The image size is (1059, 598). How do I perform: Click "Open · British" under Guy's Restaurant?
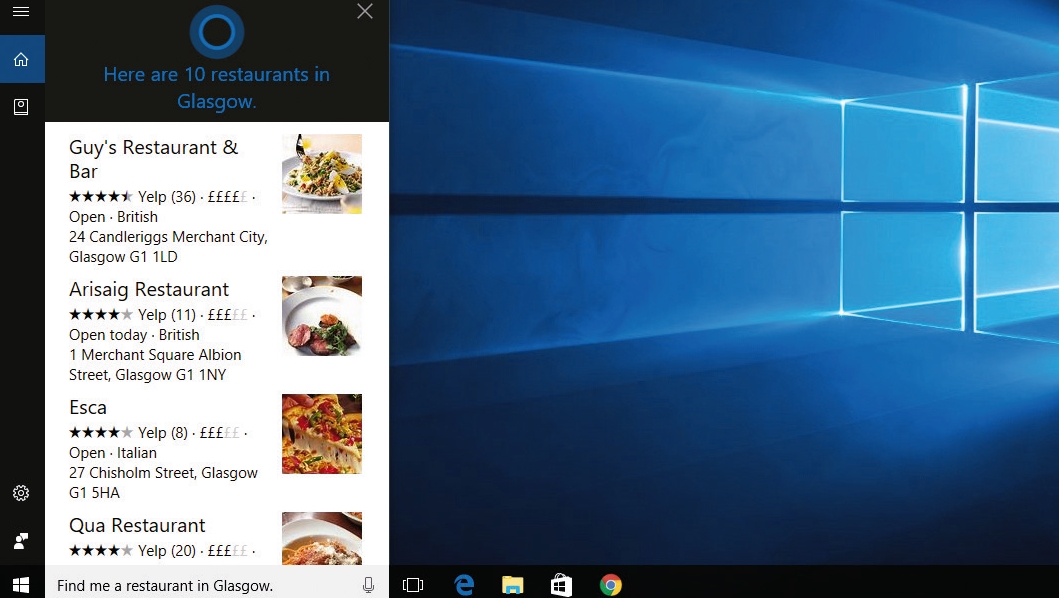(x=113, y=217)
